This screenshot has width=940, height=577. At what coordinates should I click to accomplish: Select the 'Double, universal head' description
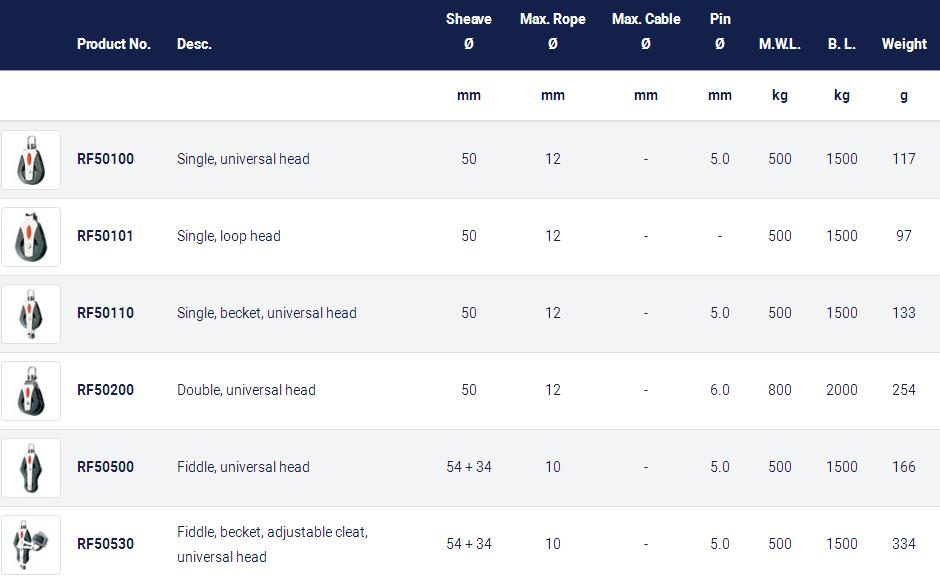point(246,390)
